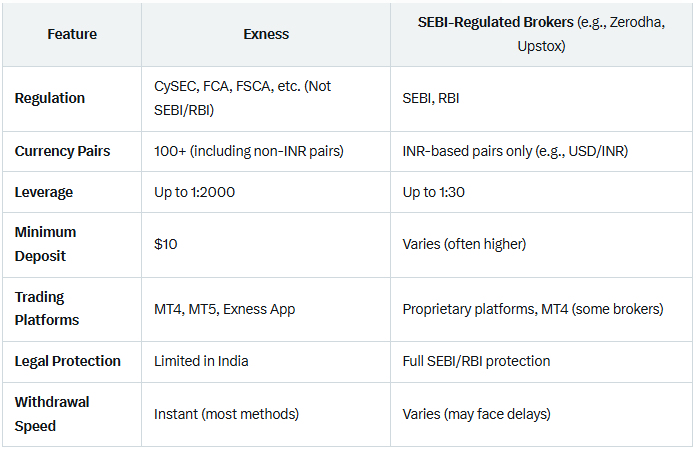Click the INR-based pairs only cell

point(515,151)
